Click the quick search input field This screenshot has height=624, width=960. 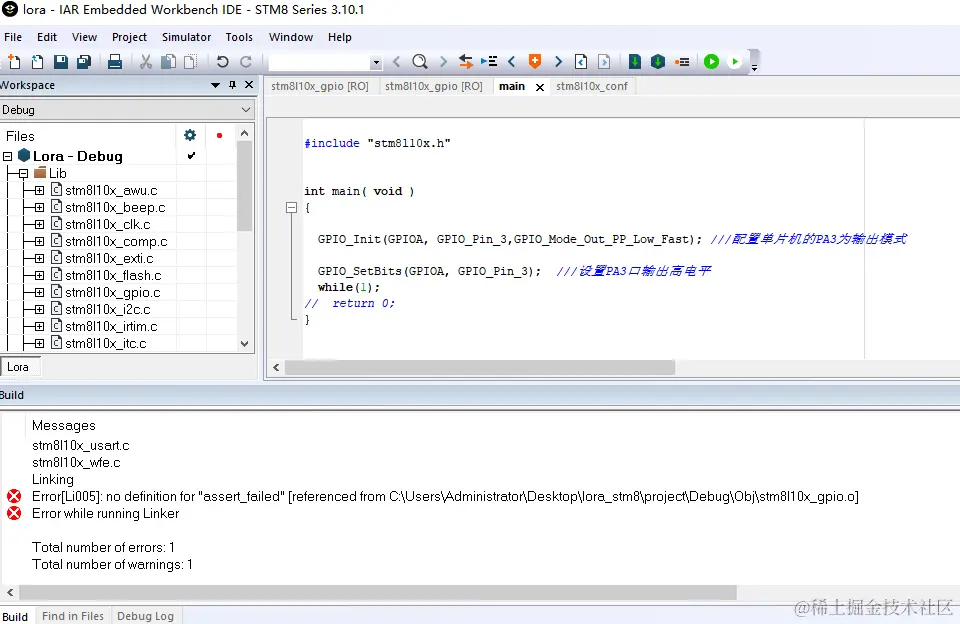pyautogui.click(x=320, y=62)
